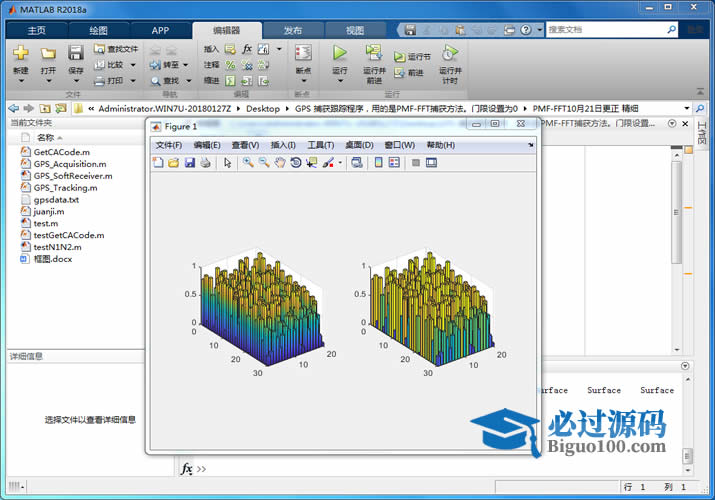Open Figure 1 File (文件) menu
The height and width of the screenshot is (500, 715).
169,145
